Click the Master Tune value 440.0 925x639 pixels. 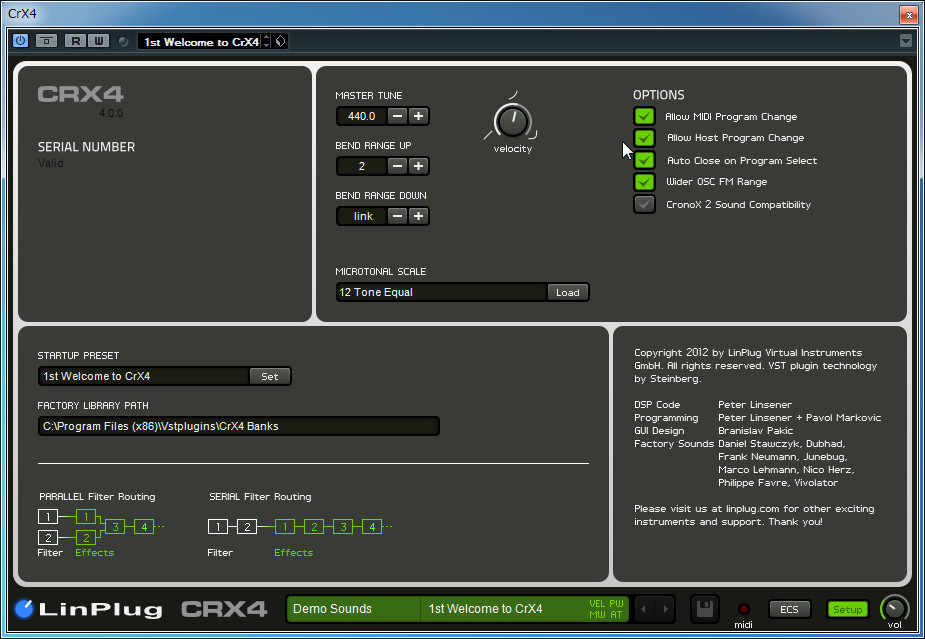coord(362,116)
